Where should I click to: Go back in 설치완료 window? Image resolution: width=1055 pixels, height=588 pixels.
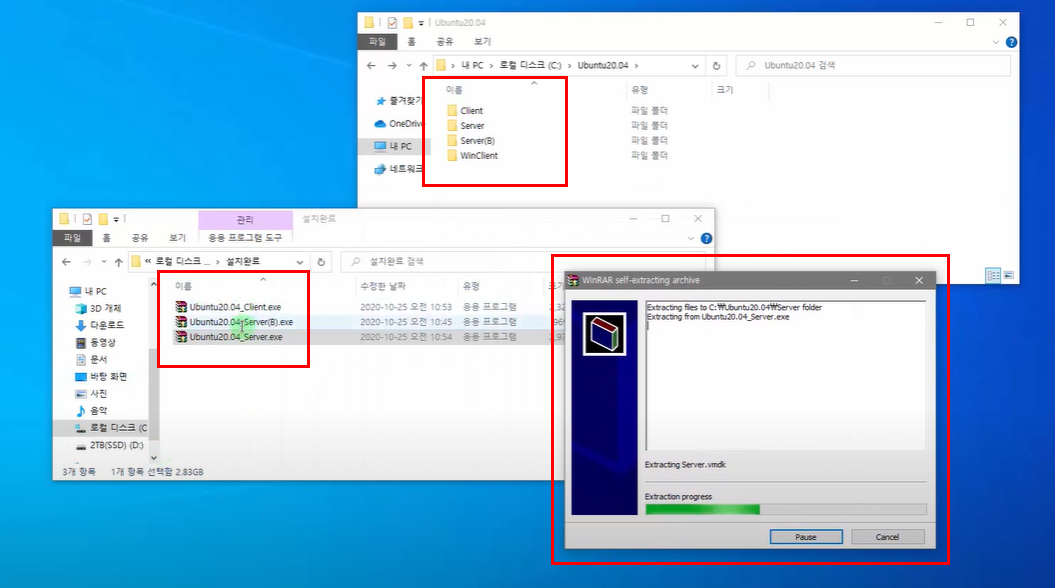66,262
